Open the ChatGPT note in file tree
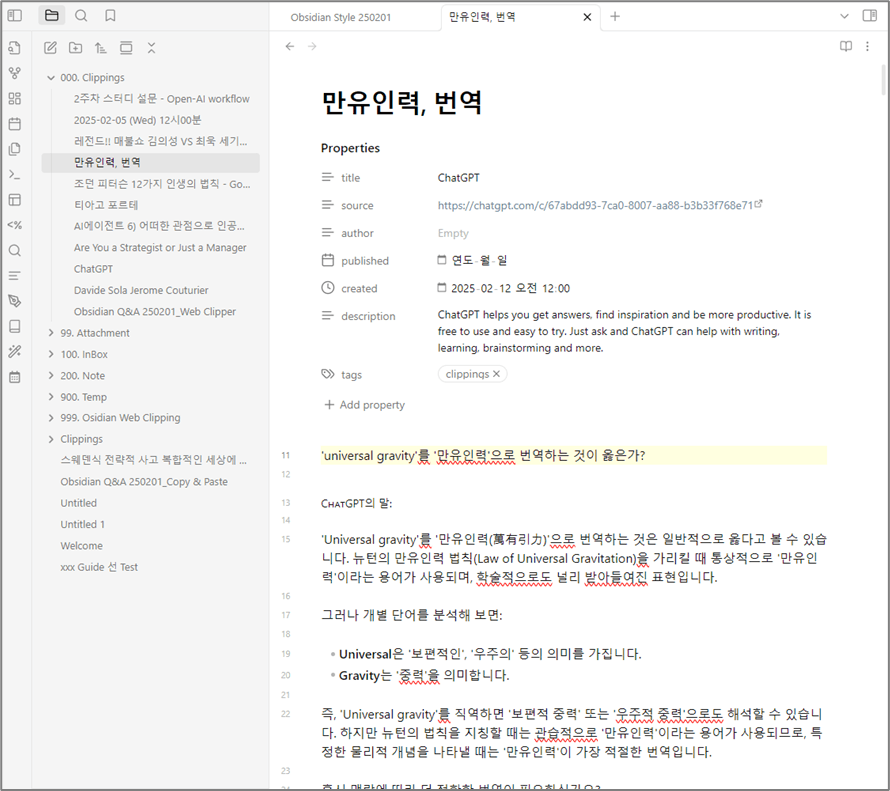 (93, 269)
